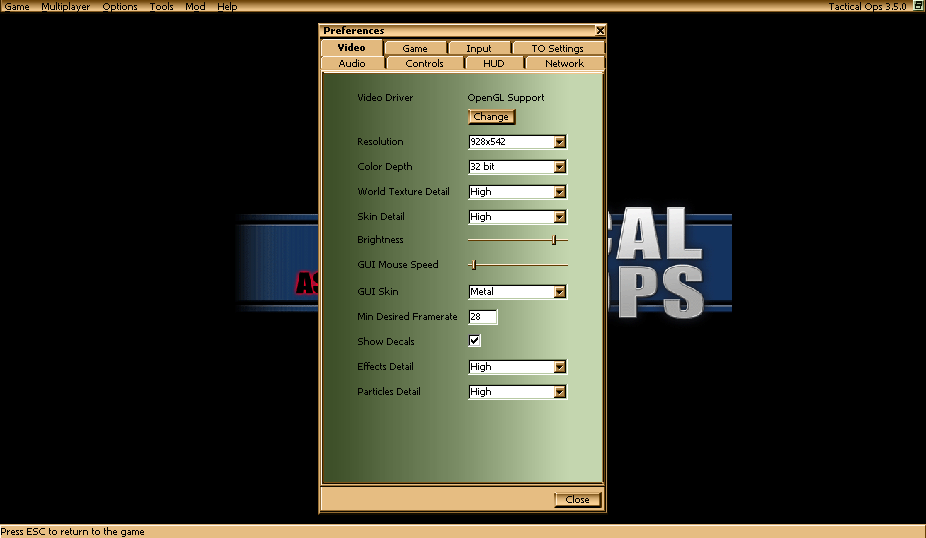926x538 pixels.
Task: Expand the Resolution dropdown
Action: [559, 142]
